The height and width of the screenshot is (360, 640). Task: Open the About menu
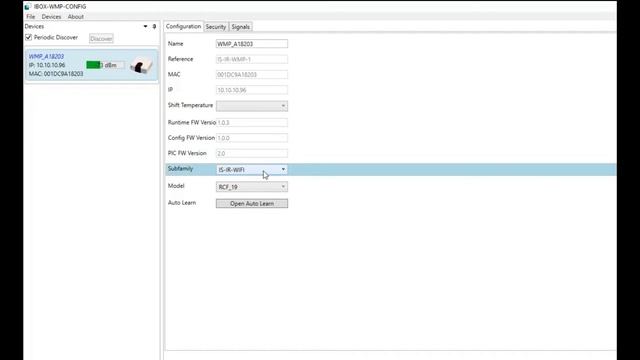(x=76, y=17)
